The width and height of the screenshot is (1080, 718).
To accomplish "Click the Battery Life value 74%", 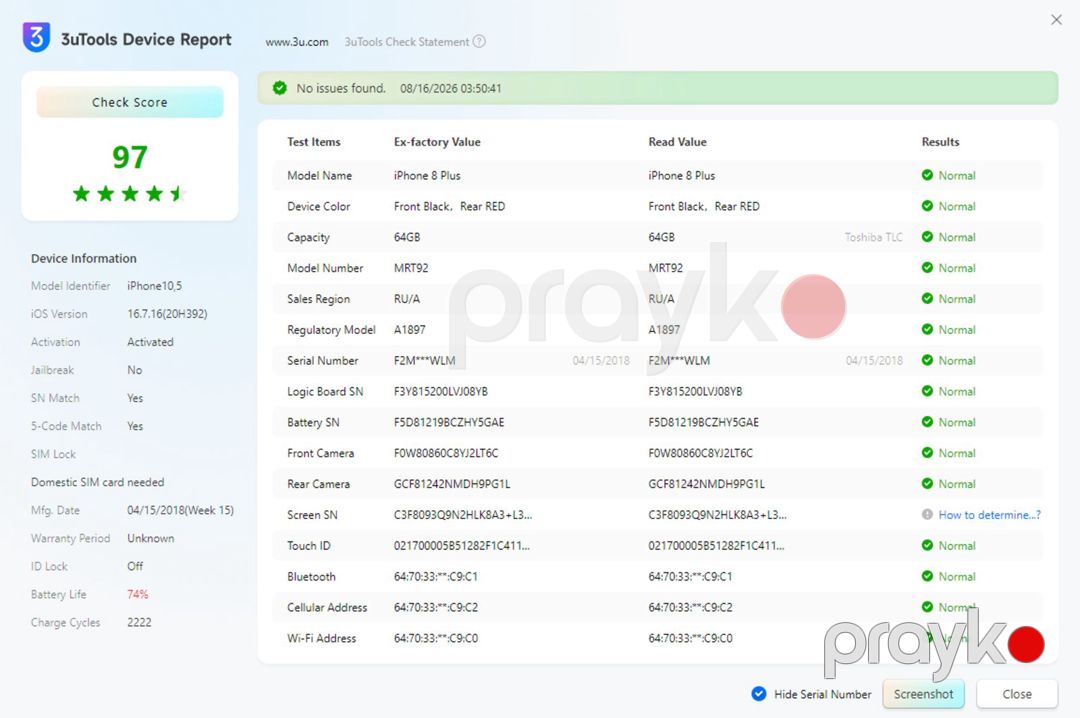I will click(138, 594).
